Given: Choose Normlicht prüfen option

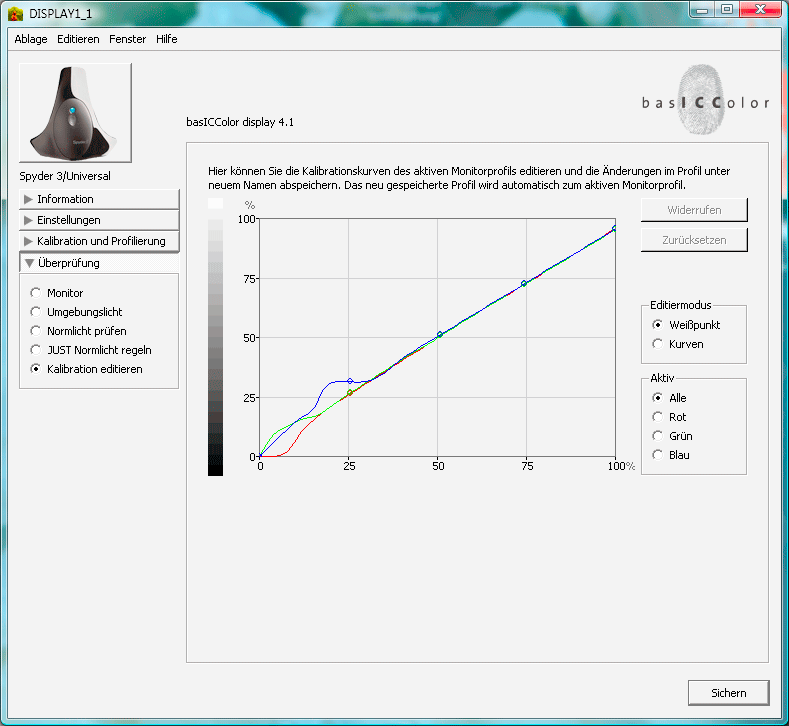Looking at the screenshot, I should click(x=37, y=331).
